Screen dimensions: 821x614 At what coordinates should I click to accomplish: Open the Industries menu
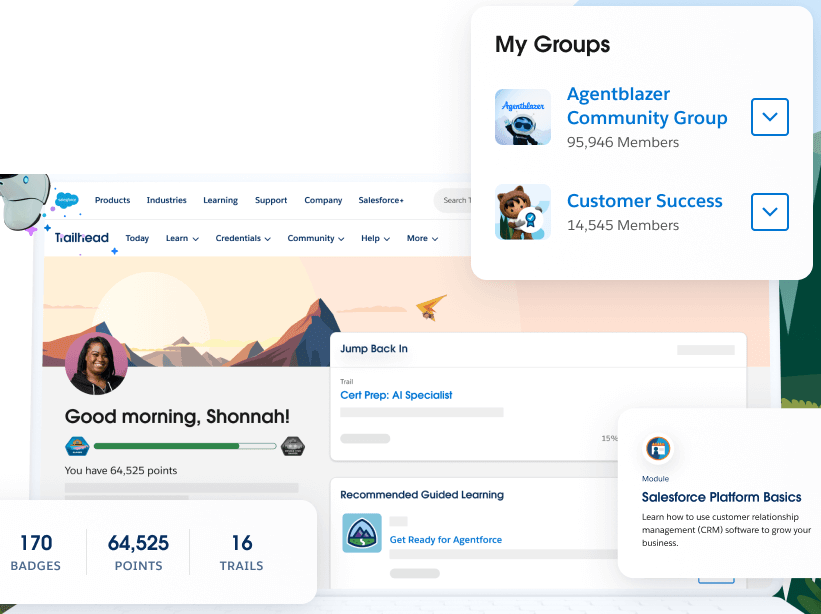coord(167,200)
